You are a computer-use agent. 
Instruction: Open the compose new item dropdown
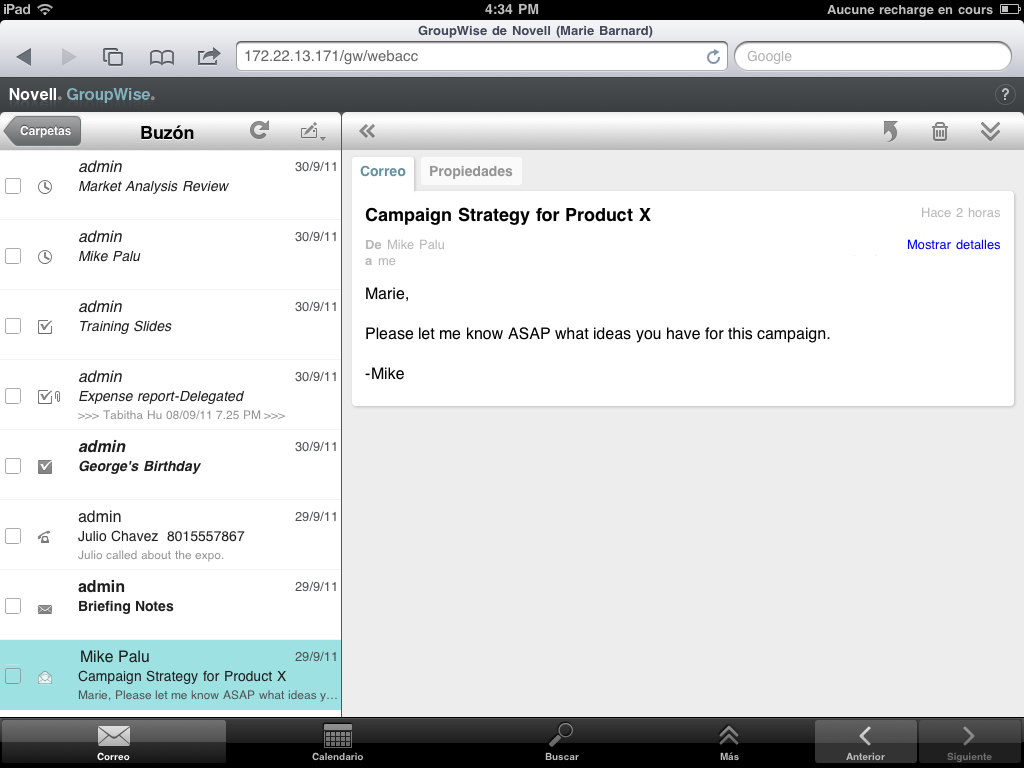click(312, 132)
